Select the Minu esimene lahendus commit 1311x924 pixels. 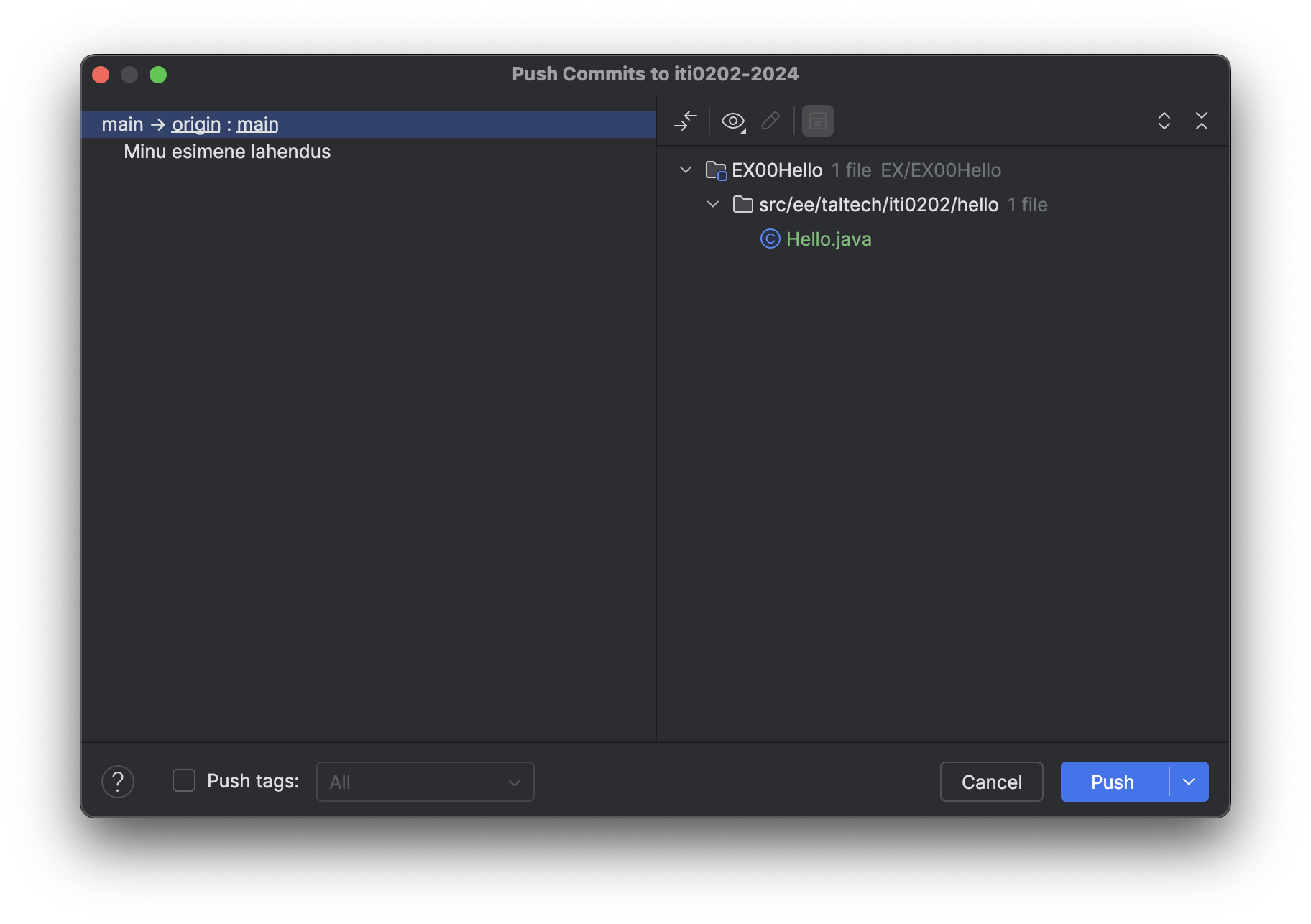pyautogui.click(x=227, y=152)
